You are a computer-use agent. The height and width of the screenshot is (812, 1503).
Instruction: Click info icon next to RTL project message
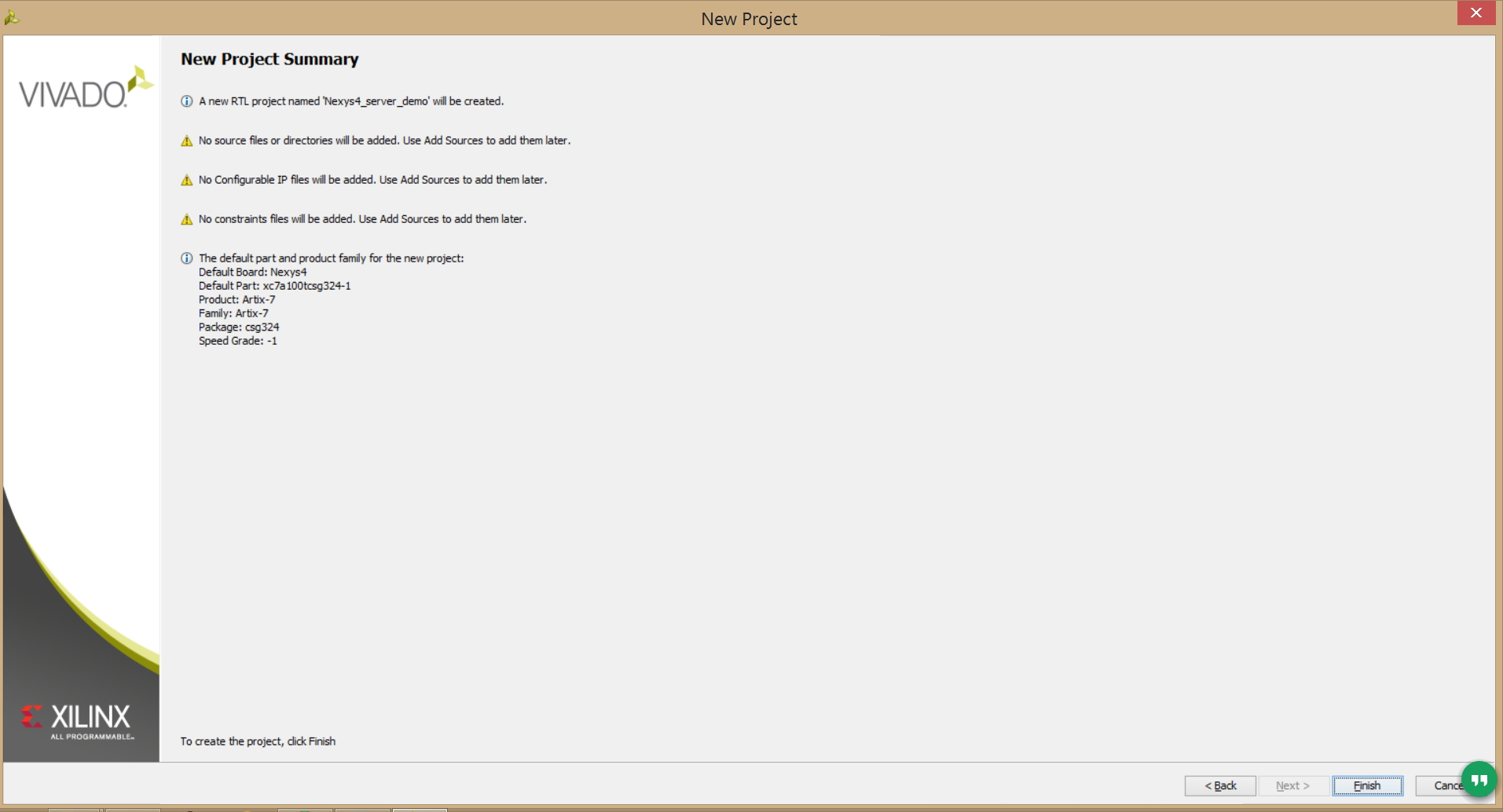pos(187,101)
